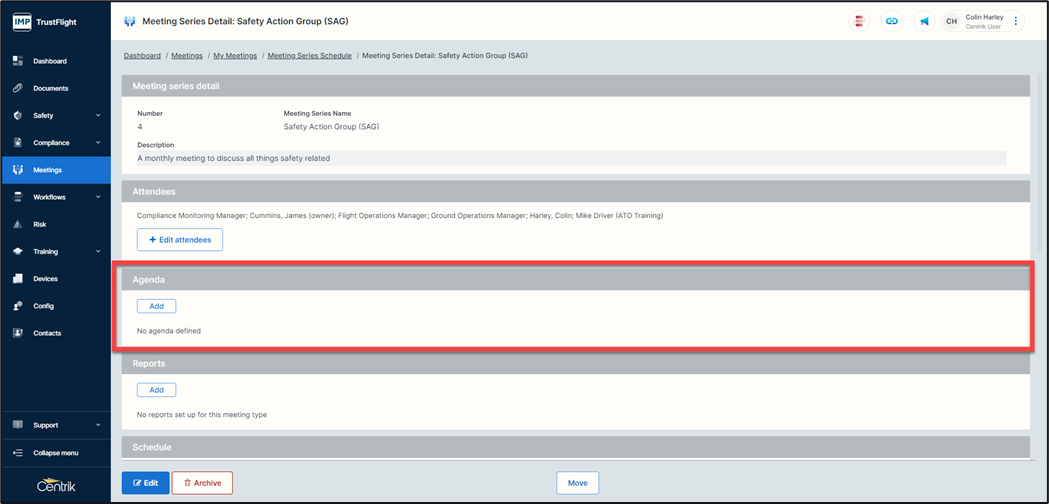1049x504 pixels.
Task: Click the Contacts icon in sidebar
Action: tap(18, 333)
